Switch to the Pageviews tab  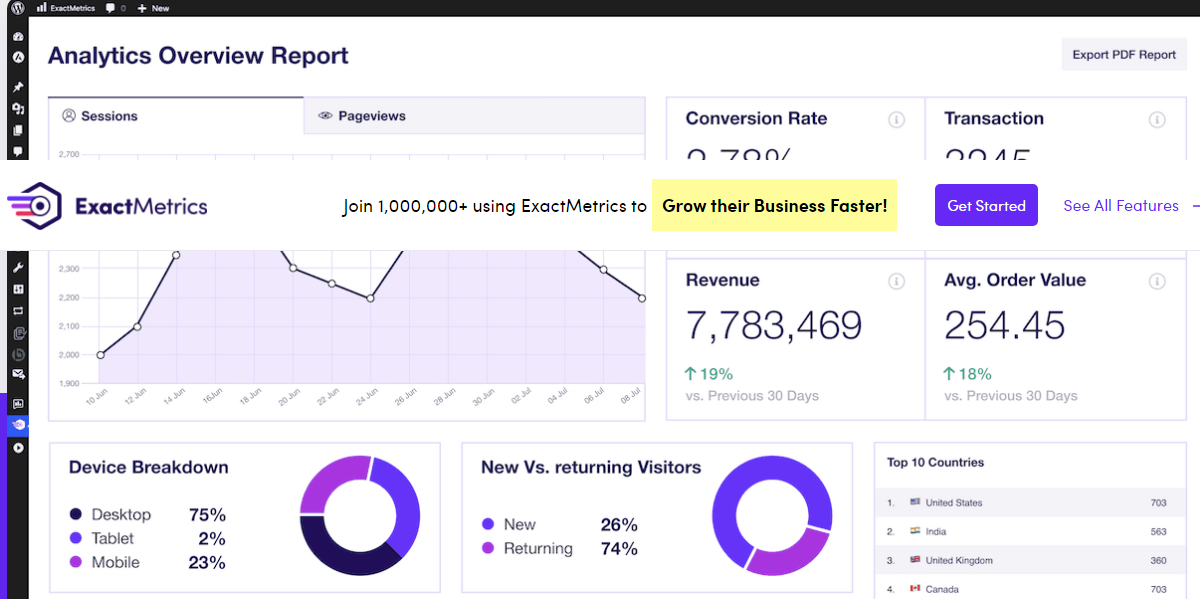[475, 116]
